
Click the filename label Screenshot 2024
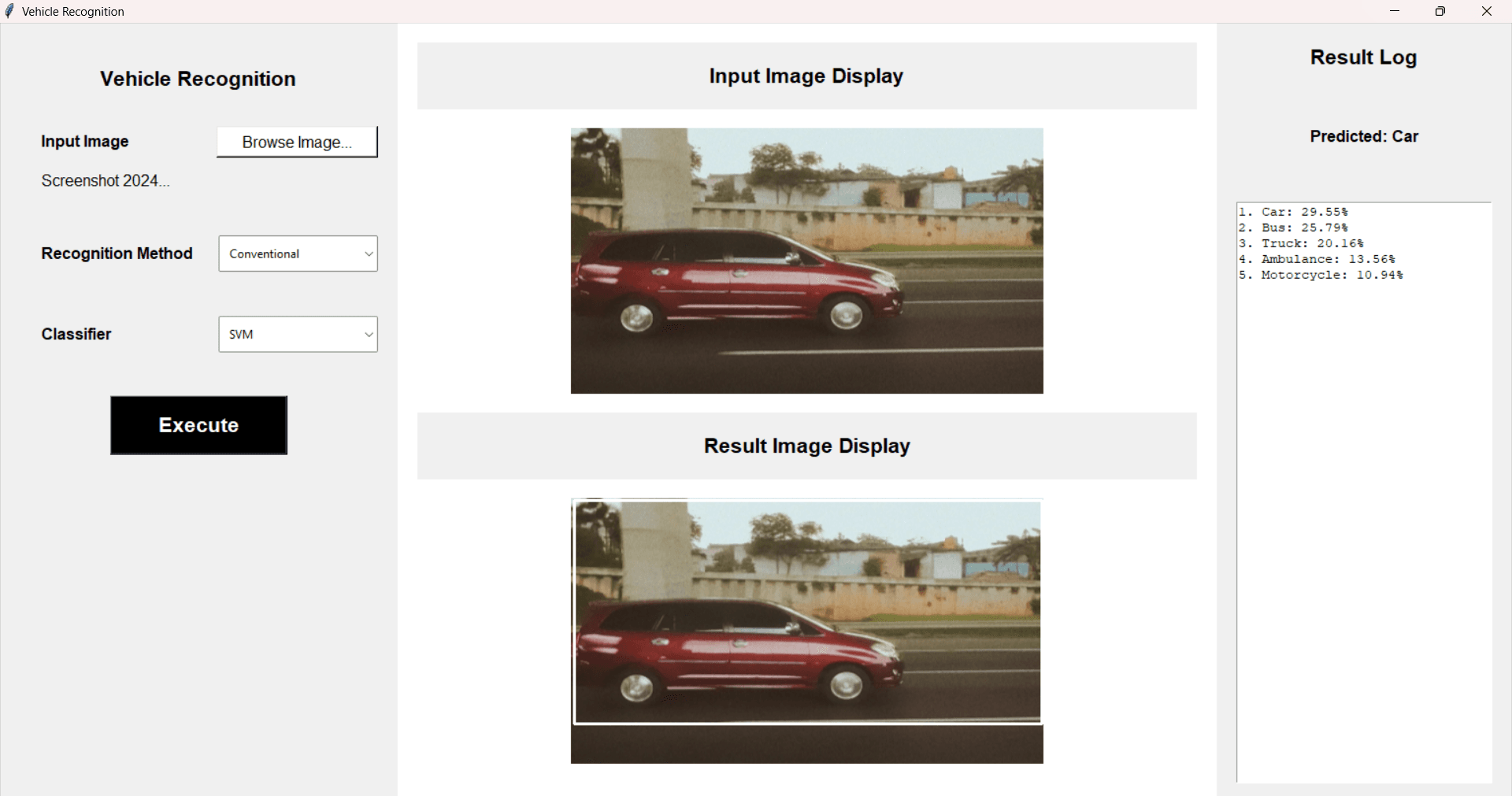click(104, 180)
